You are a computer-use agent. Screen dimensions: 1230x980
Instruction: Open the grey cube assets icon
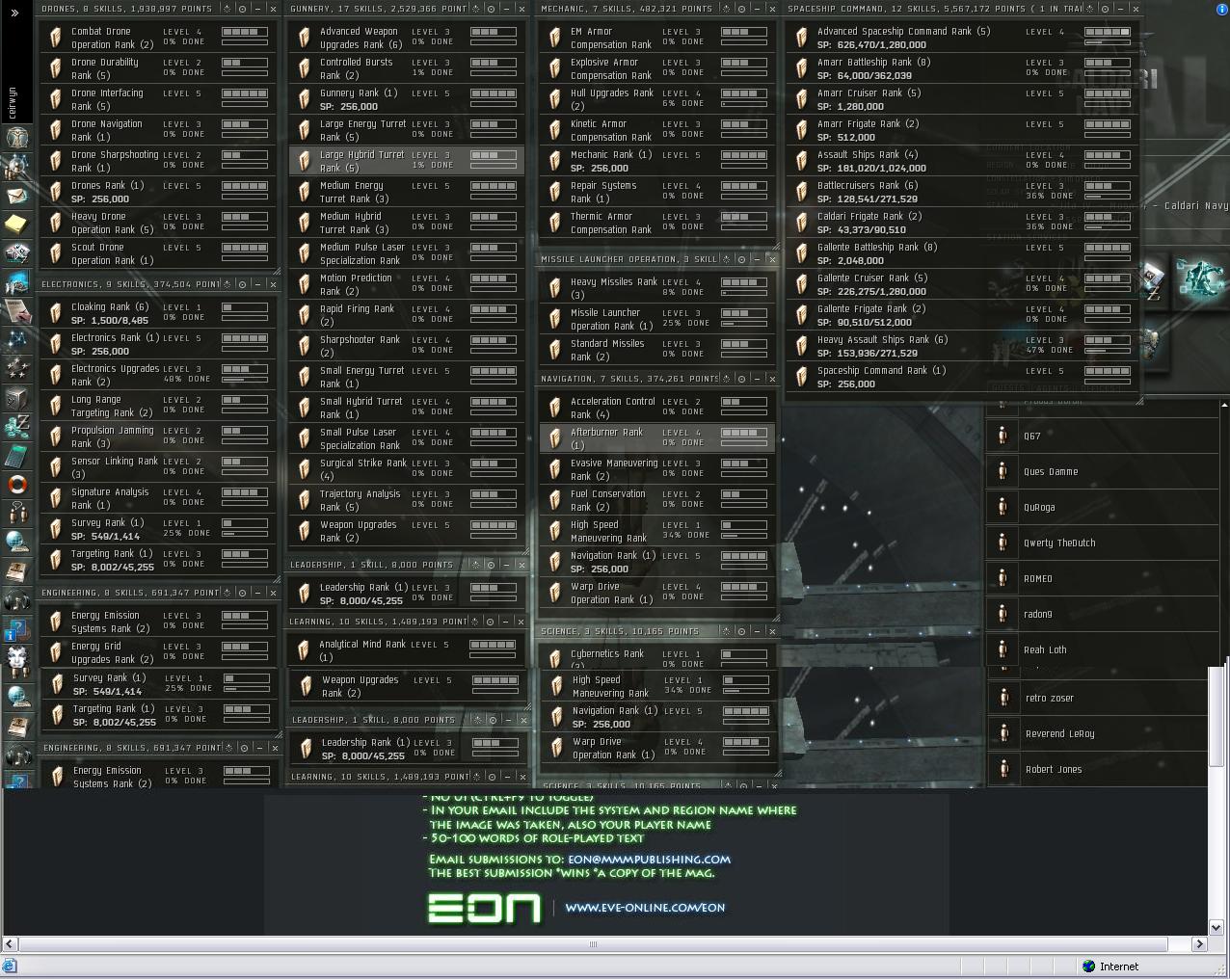coord(16,397)
